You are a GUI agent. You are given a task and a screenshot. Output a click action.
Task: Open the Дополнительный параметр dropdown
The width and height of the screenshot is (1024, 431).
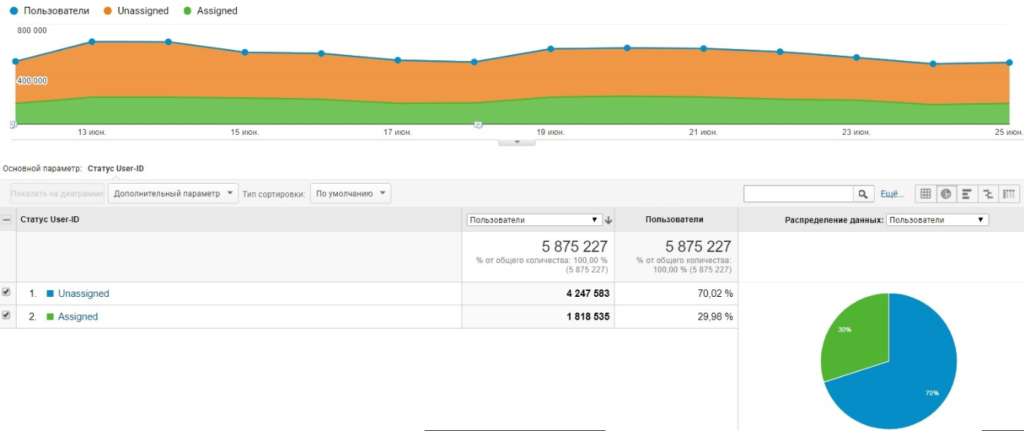[x=174, y=193]
